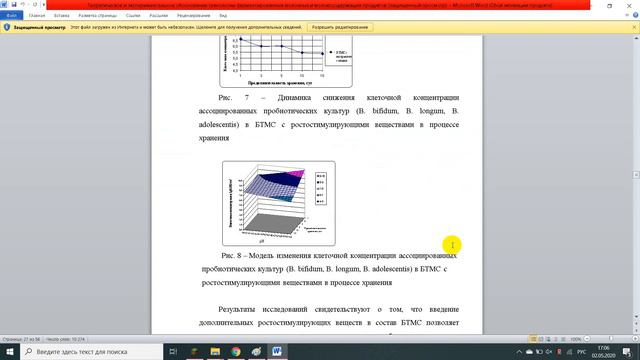The image size is (640, 360).
Task: Click the page count 'Страница: 27 из 56'
Action: click(x=21, y=339)
